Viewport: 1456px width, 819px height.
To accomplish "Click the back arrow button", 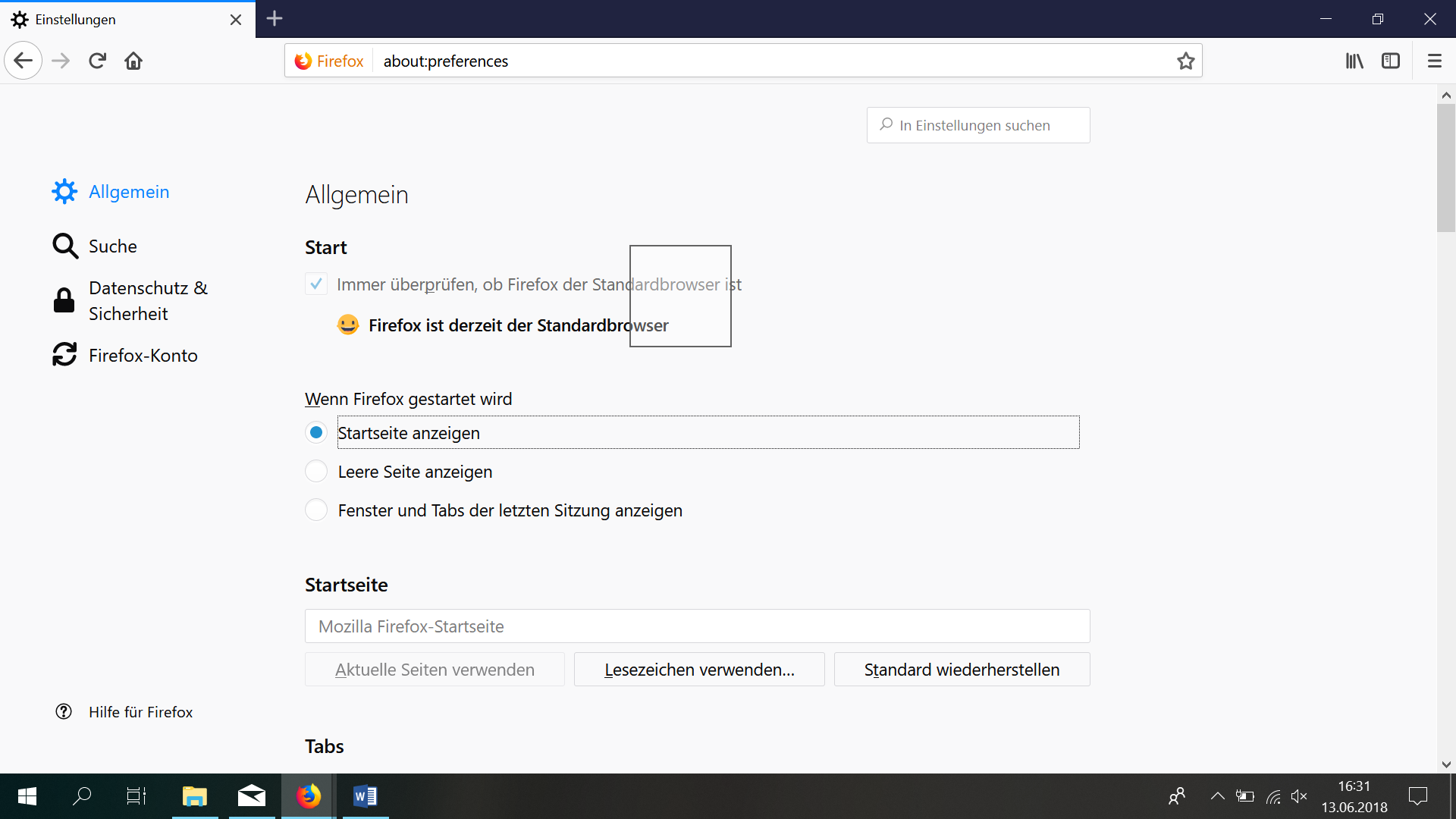I will click(24, 61).
